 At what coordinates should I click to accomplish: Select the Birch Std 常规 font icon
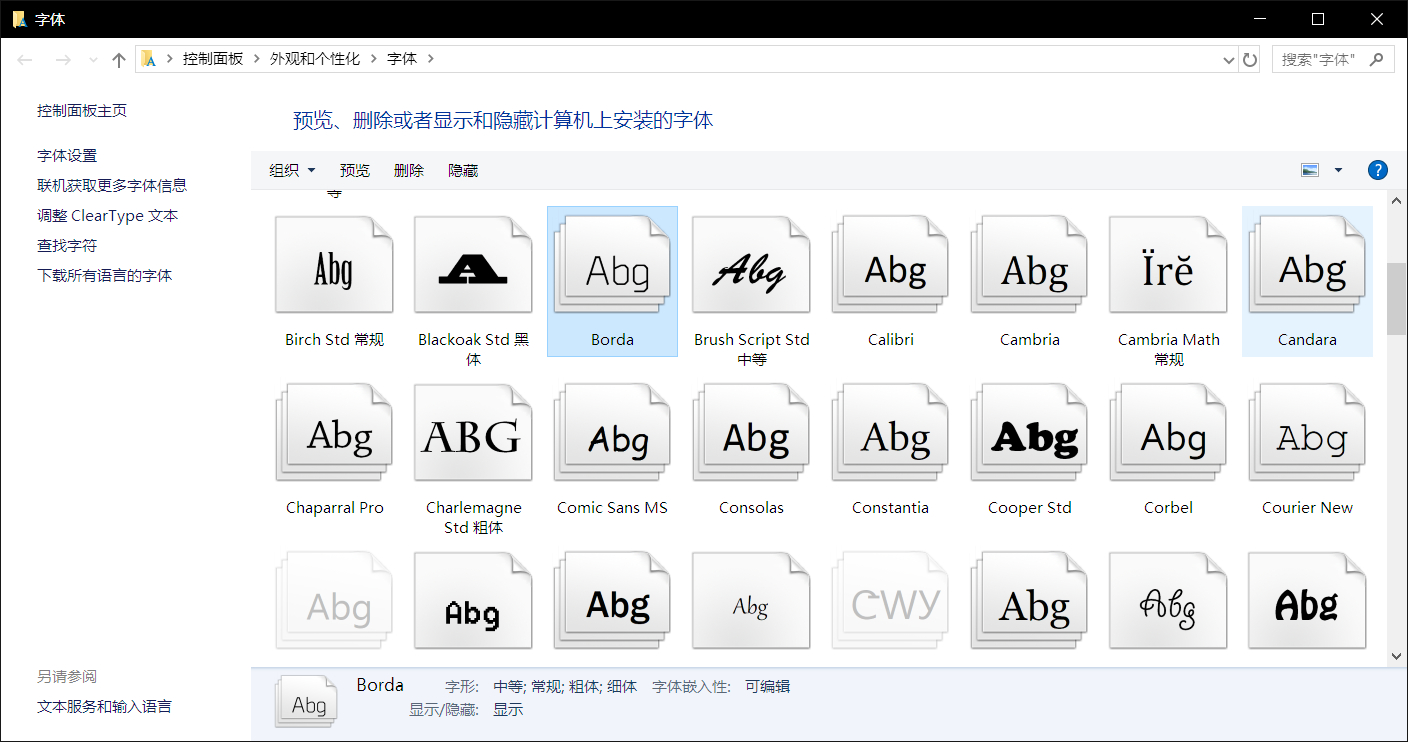pos(334,267)
